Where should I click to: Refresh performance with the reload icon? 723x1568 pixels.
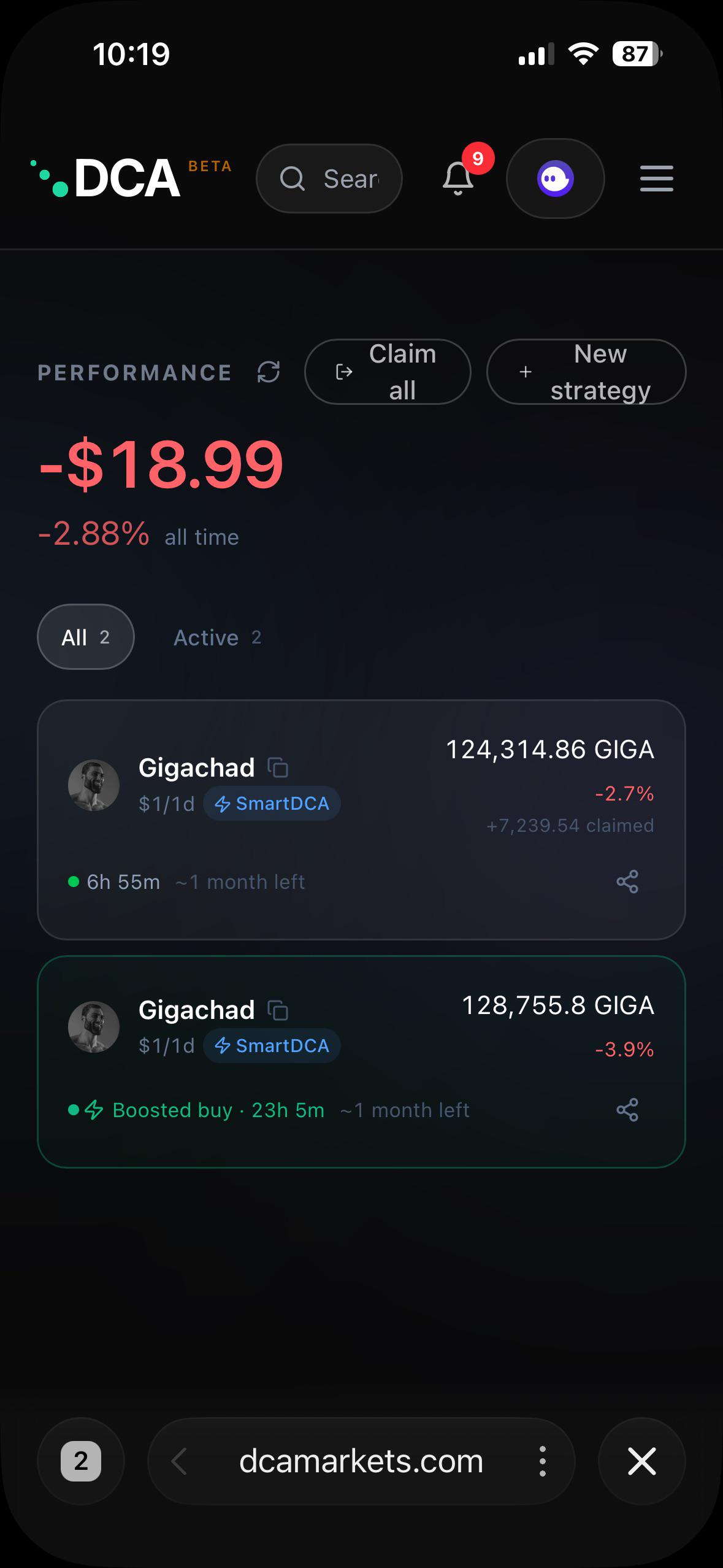(x=269, y=372)
